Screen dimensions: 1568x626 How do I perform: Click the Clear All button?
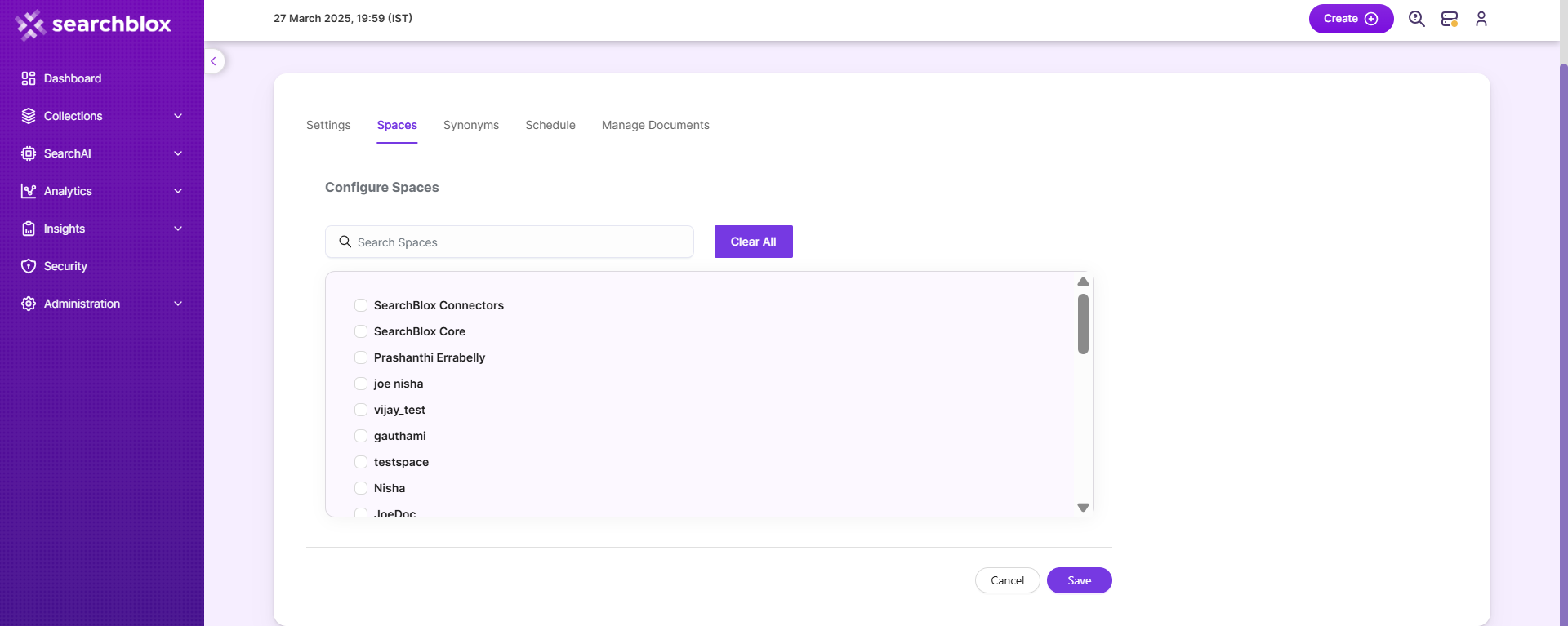754,242
